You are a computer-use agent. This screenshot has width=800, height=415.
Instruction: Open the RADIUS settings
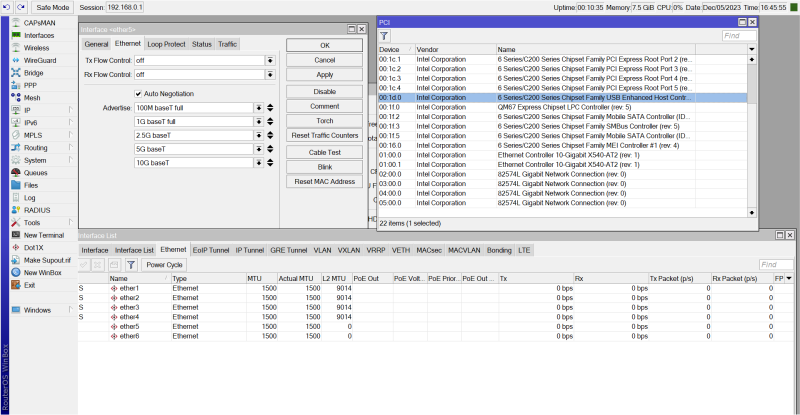pyautogui.click(x=37, y=210)
